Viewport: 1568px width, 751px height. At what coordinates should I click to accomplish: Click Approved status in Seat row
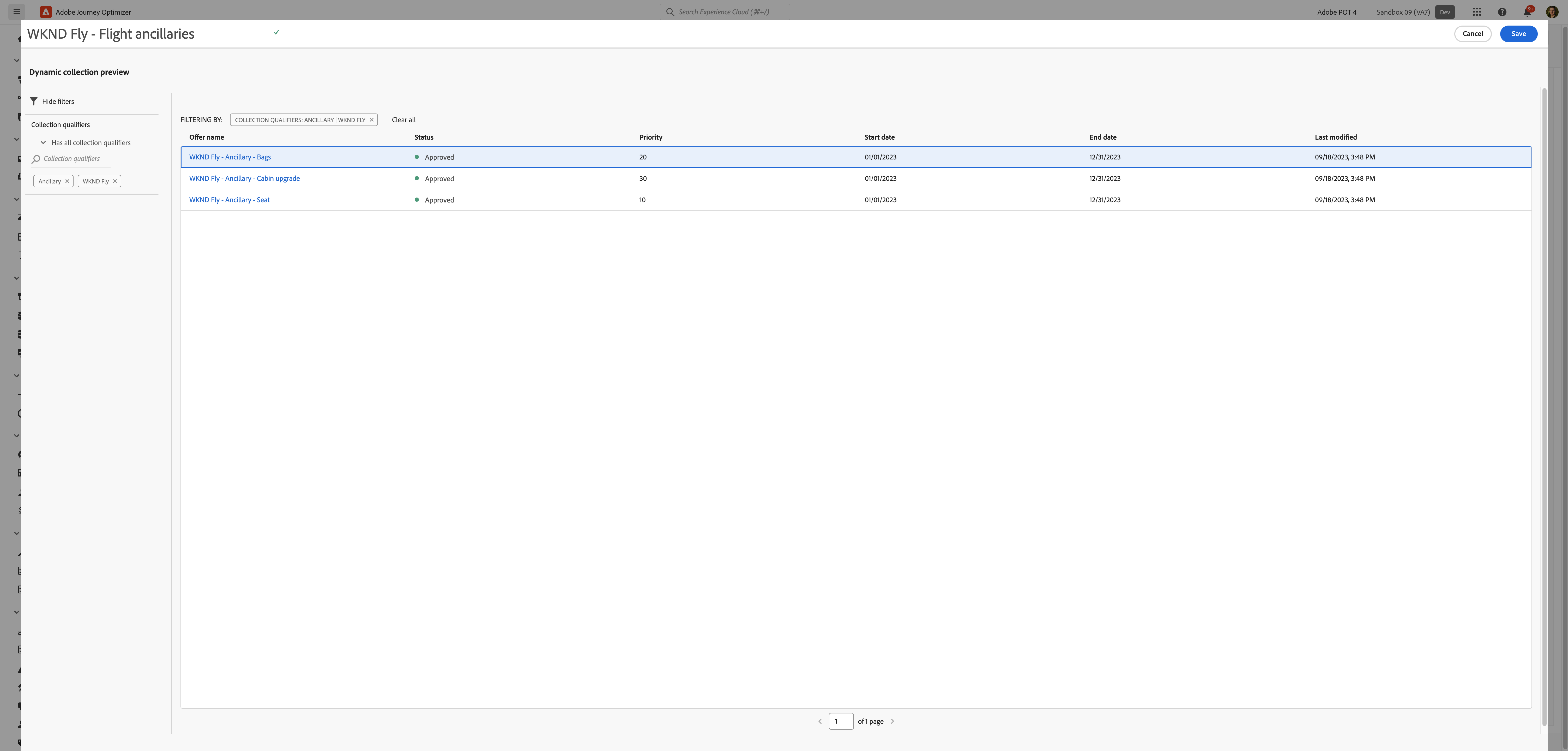coord(439,200)
